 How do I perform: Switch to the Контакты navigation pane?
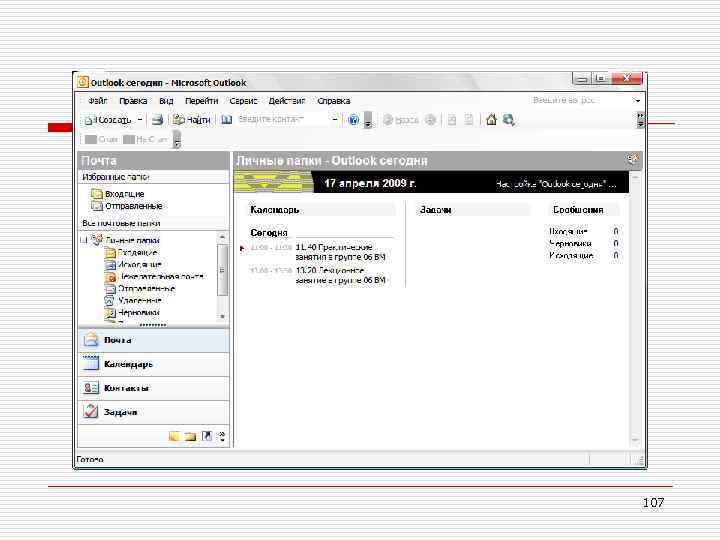pos(153,388)
